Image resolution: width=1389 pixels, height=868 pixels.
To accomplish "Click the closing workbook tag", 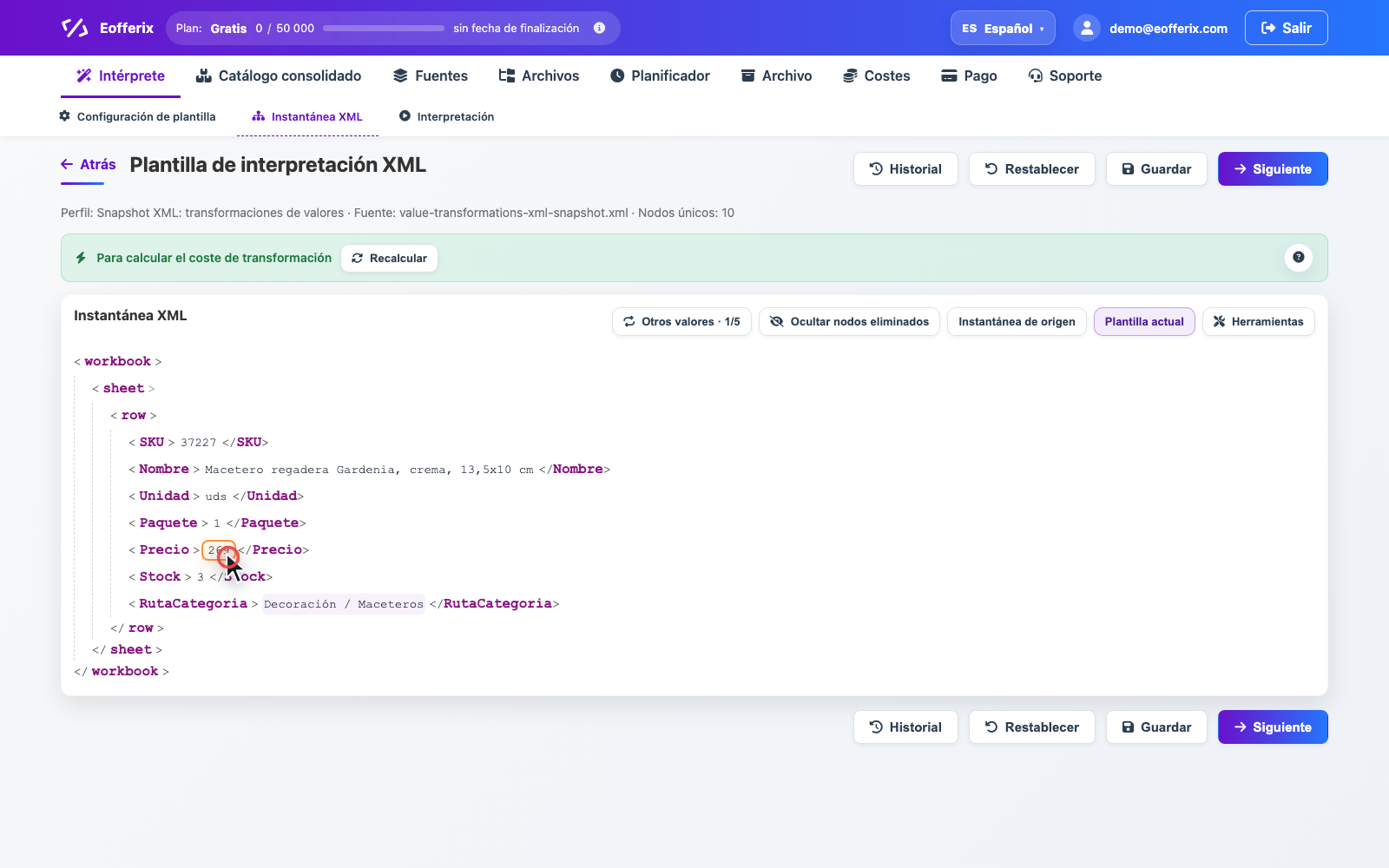I will 122,671.
